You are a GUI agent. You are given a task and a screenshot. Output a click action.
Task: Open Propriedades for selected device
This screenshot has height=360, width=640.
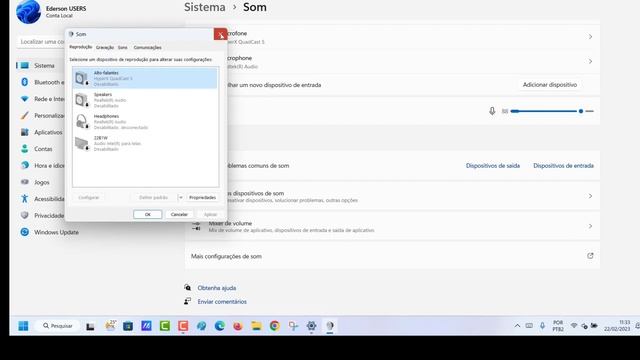click(x=202, y=198)
